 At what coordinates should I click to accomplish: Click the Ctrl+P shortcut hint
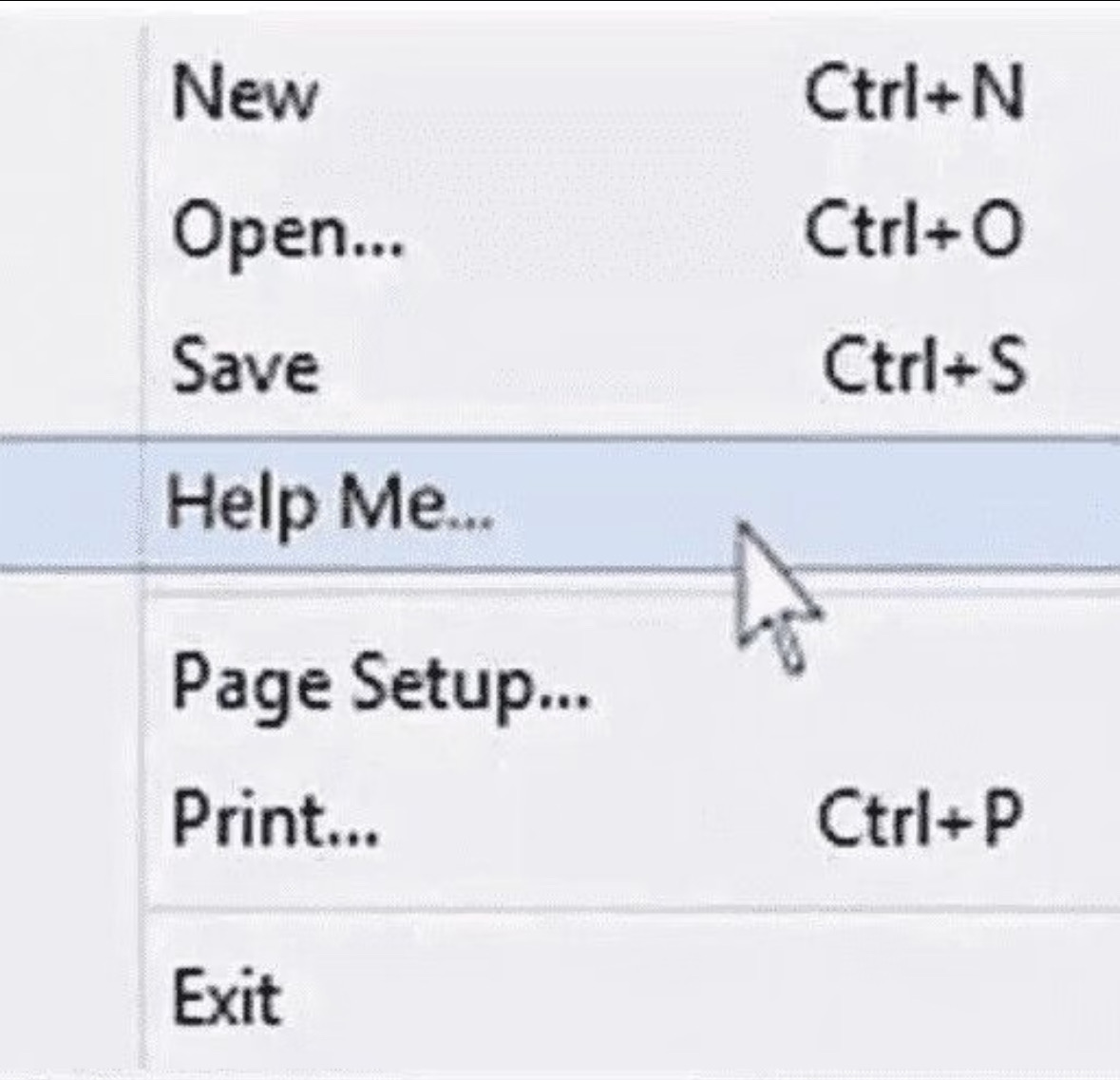pos(919,819)
